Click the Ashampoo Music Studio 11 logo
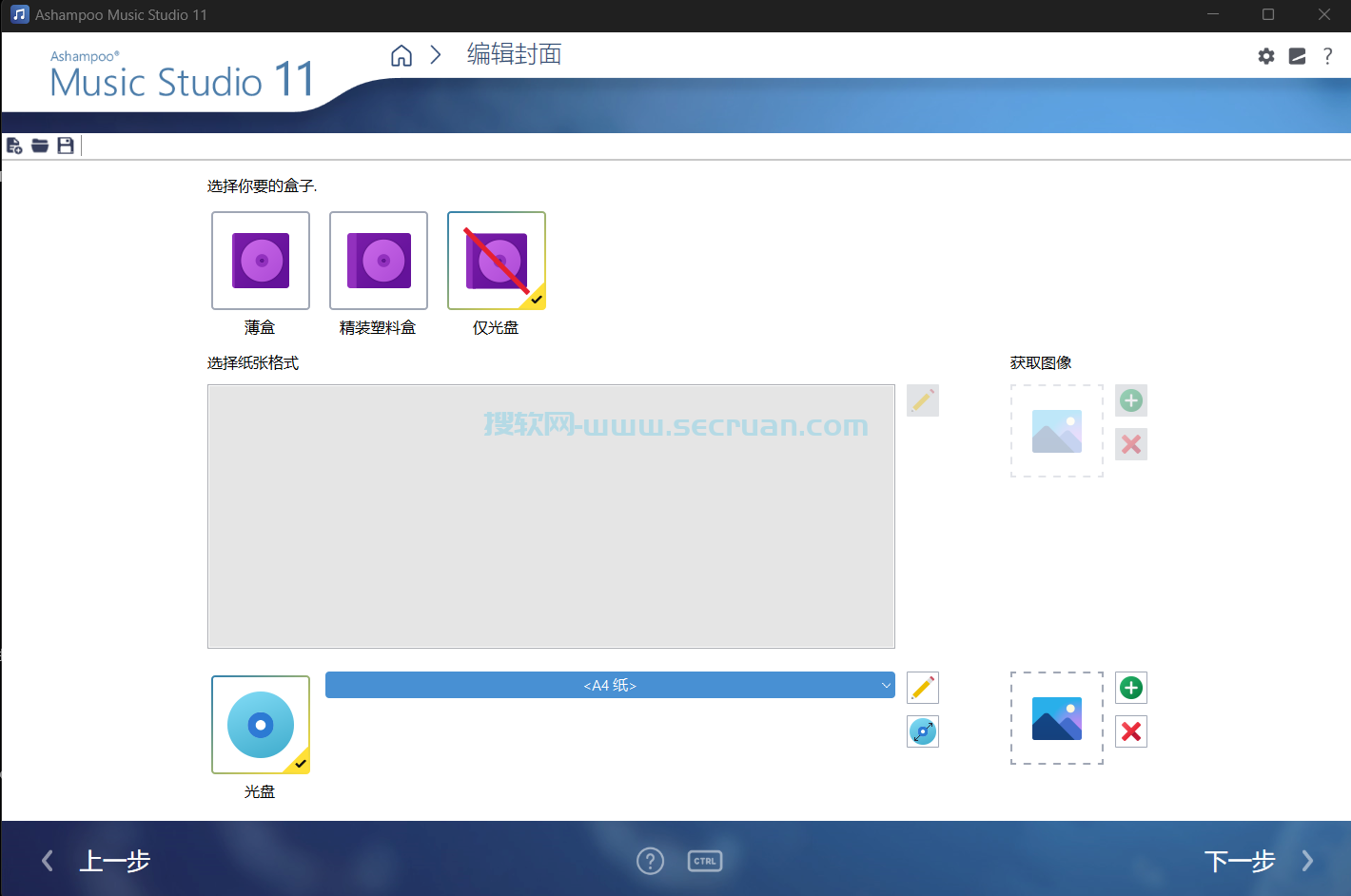 point(182,75)
